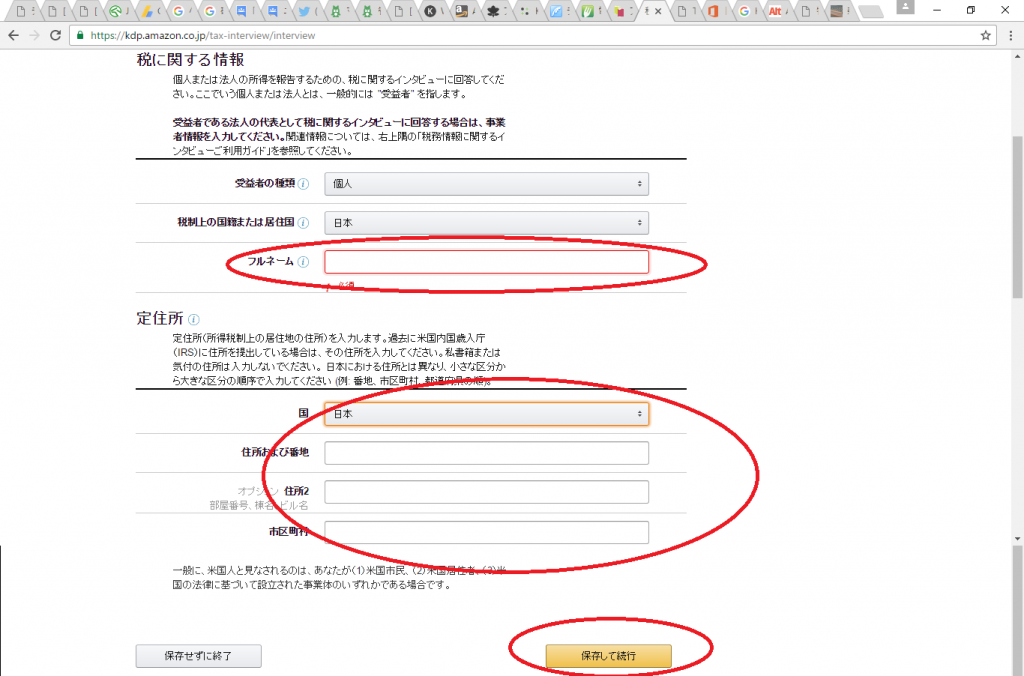This screenshot has width=1024, height=676.
Task: View site security info via the lock icon
Action: 80,35
